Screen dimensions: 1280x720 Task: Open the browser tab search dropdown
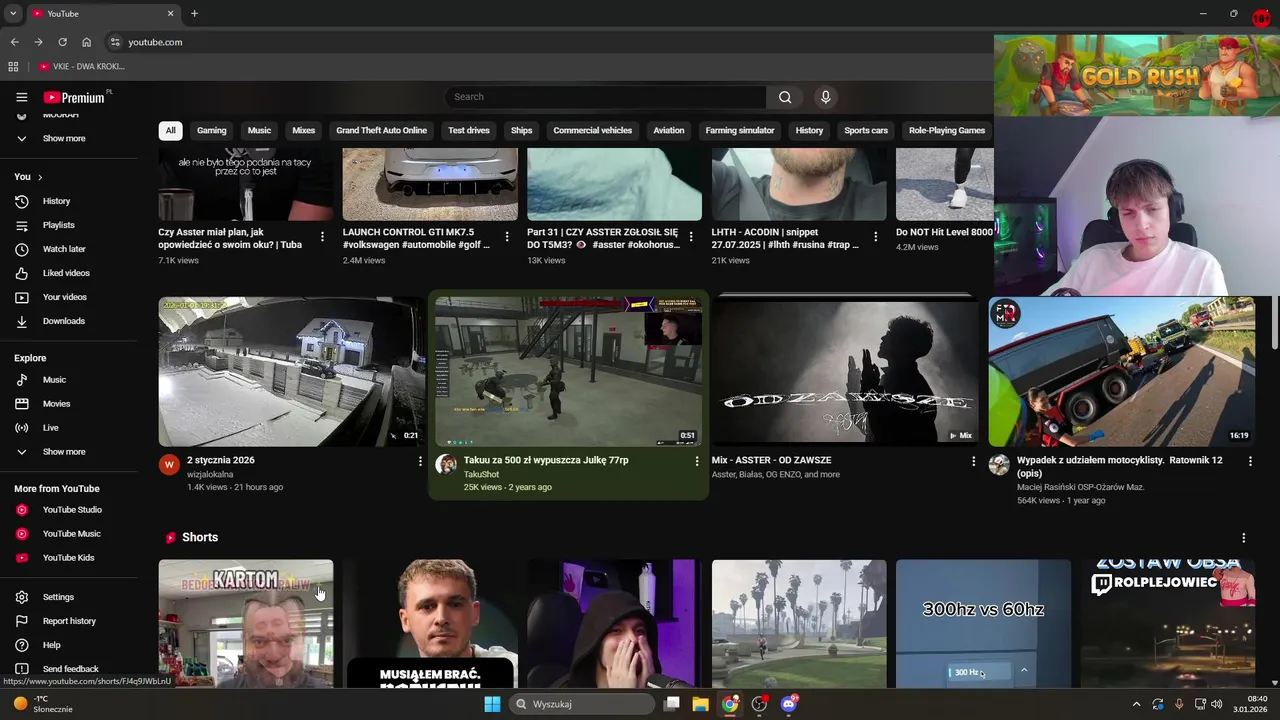click(13, 13)
